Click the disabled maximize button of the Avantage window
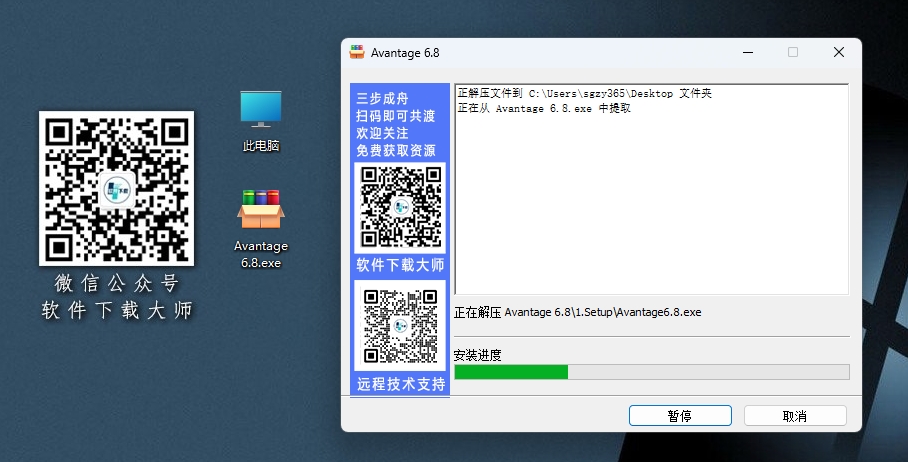This screenshot has height=462, width=908. pos(793,52)
